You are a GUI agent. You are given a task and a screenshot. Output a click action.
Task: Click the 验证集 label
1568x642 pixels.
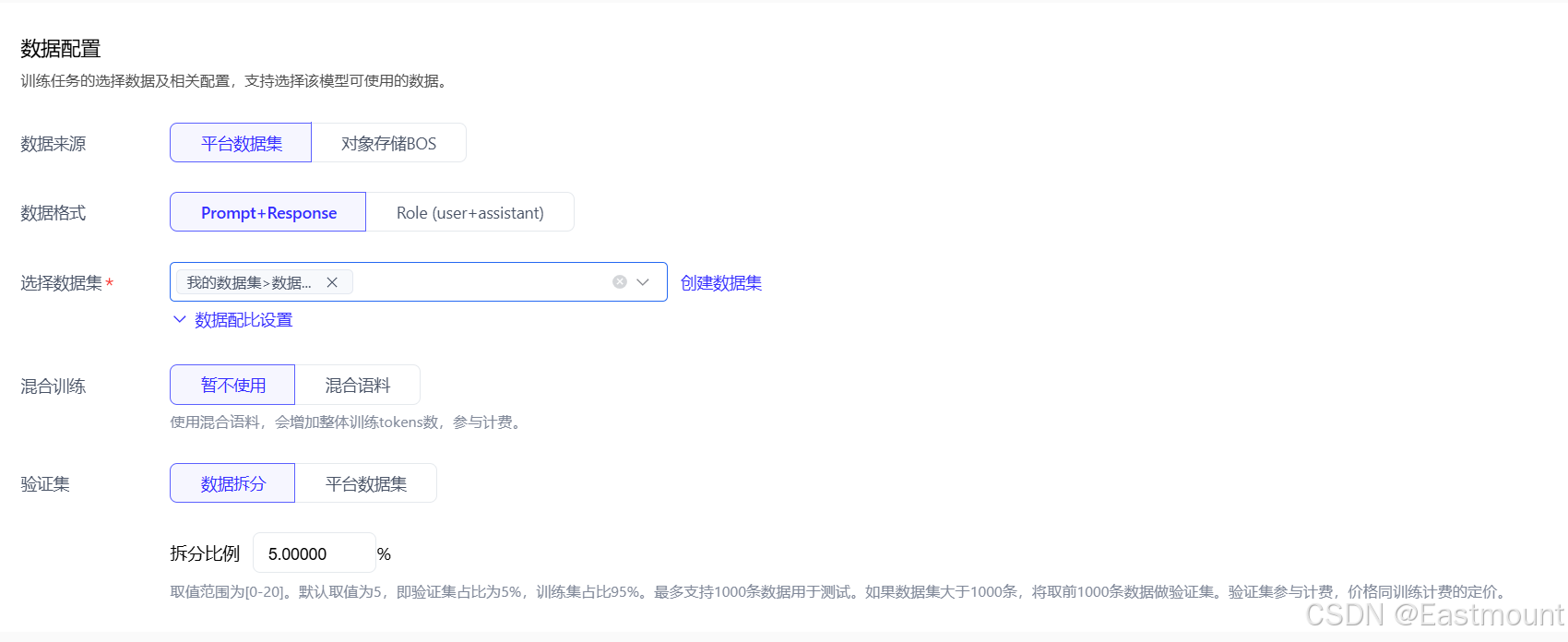[x=45, y=484]
